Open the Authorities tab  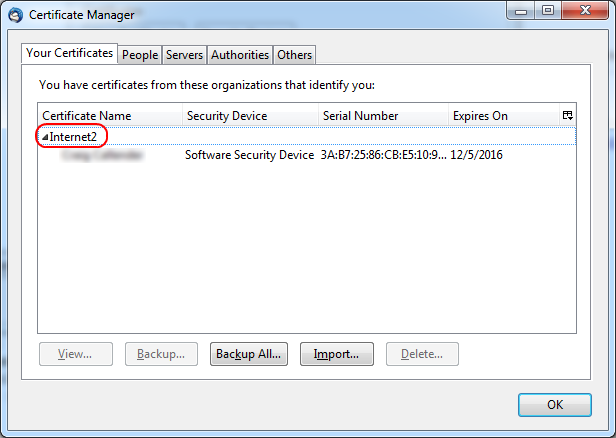tap(240, 55)
